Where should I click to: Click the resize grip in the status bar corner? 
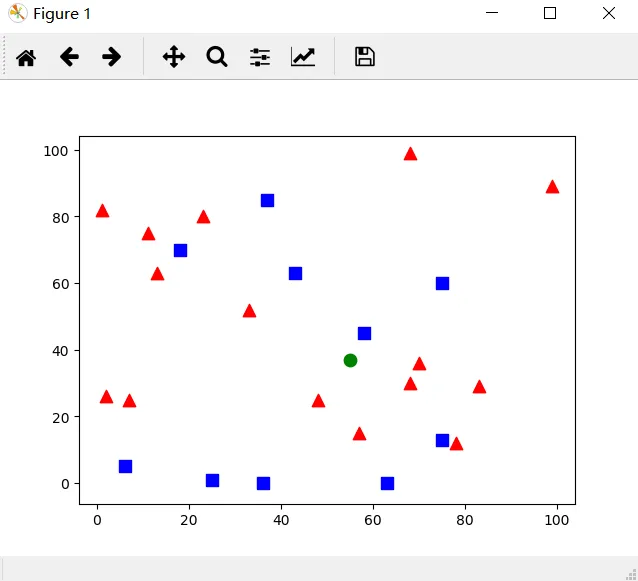coord(631,574)
